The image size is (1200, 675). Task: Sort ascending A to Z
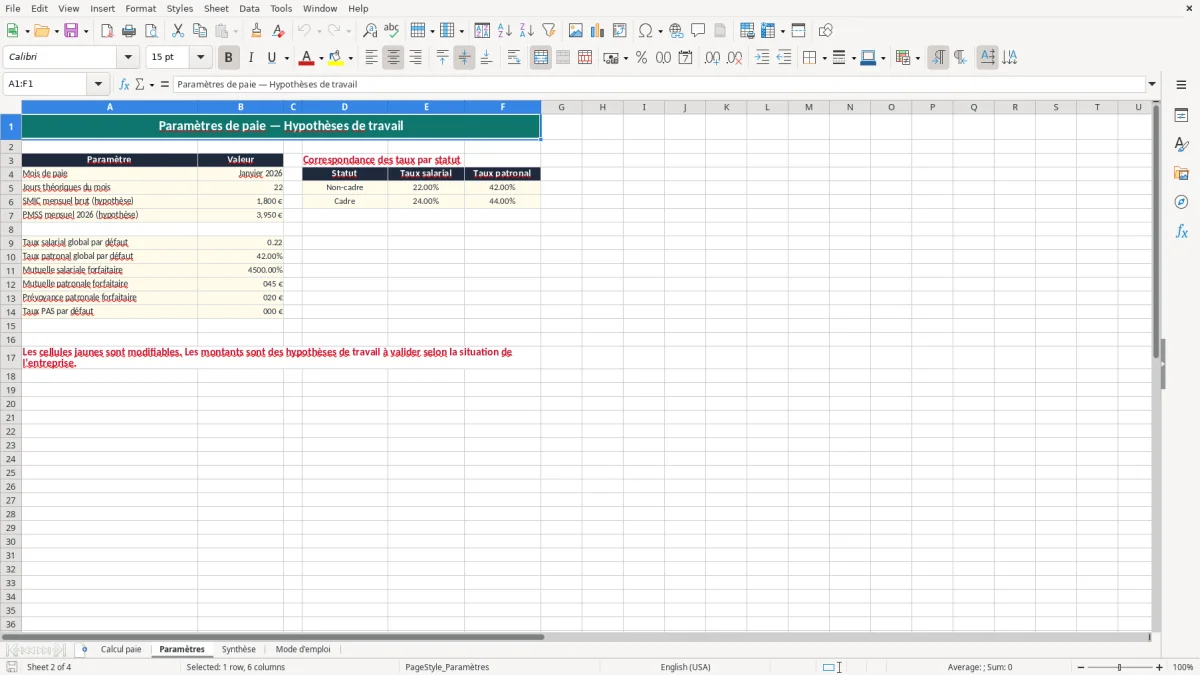(x=505, y=30)
